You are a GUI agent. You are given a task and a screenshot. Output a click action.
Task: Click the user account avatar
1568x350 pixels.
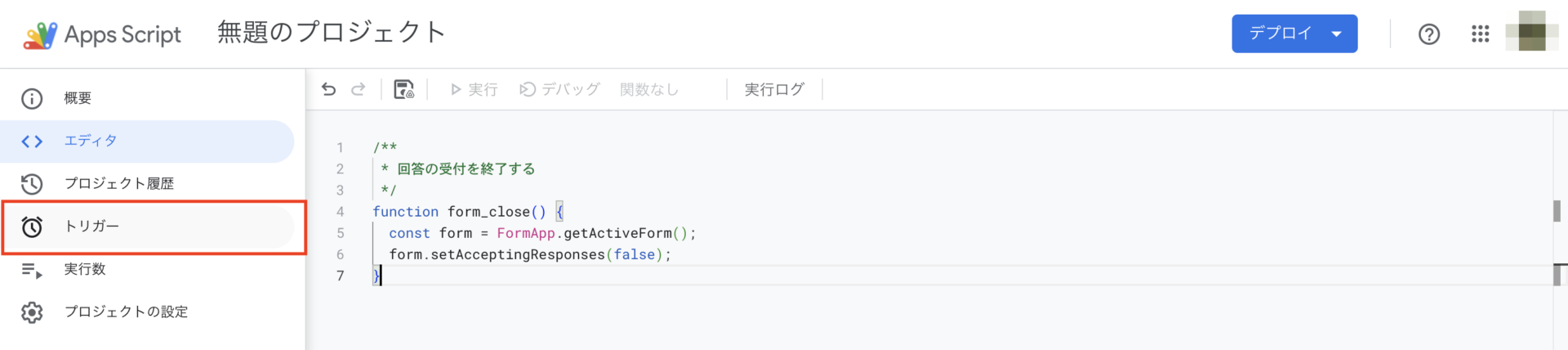pos(1531,33)
